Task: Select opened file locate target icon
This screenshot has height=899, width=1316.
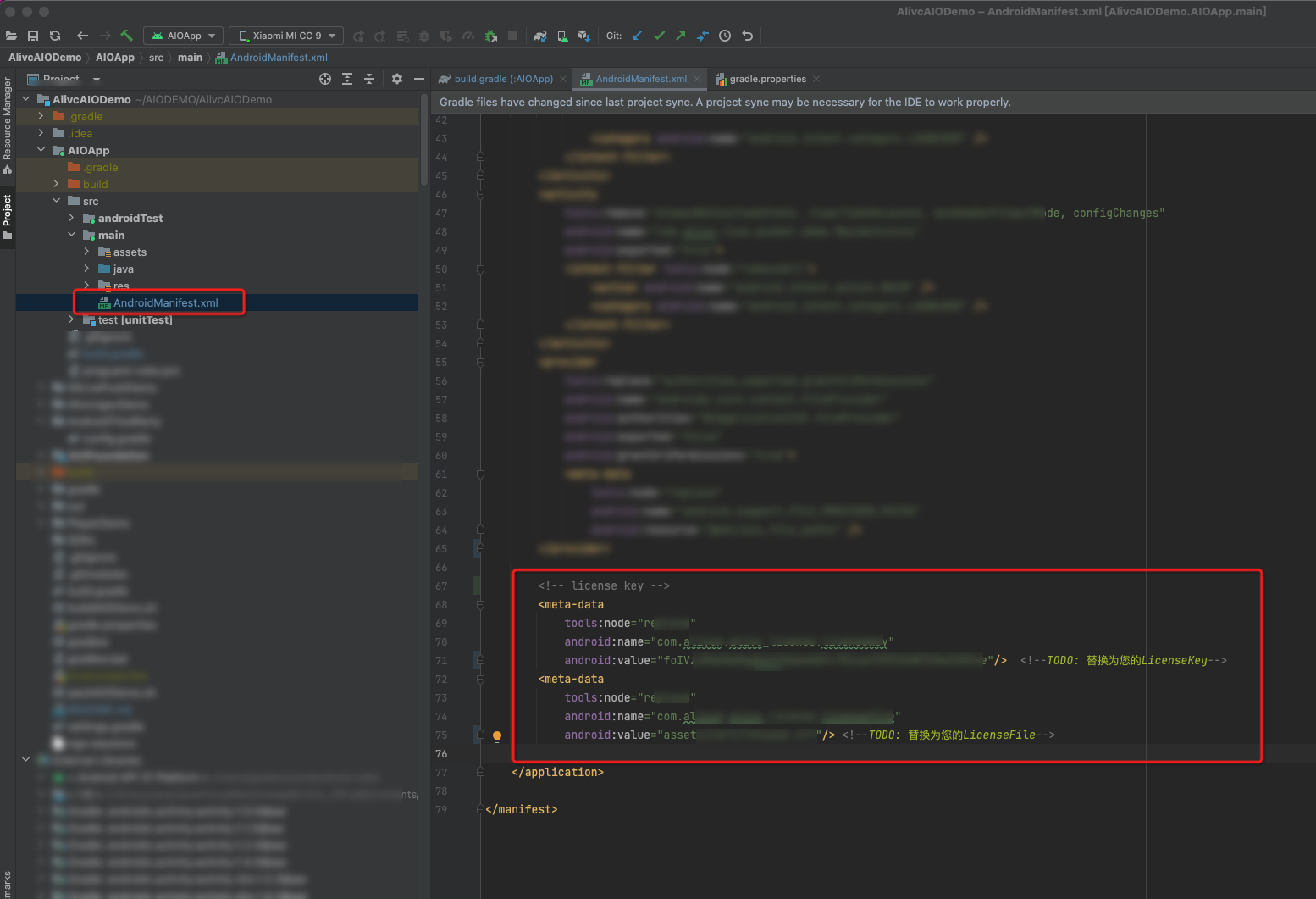Action: click(325, 79)
